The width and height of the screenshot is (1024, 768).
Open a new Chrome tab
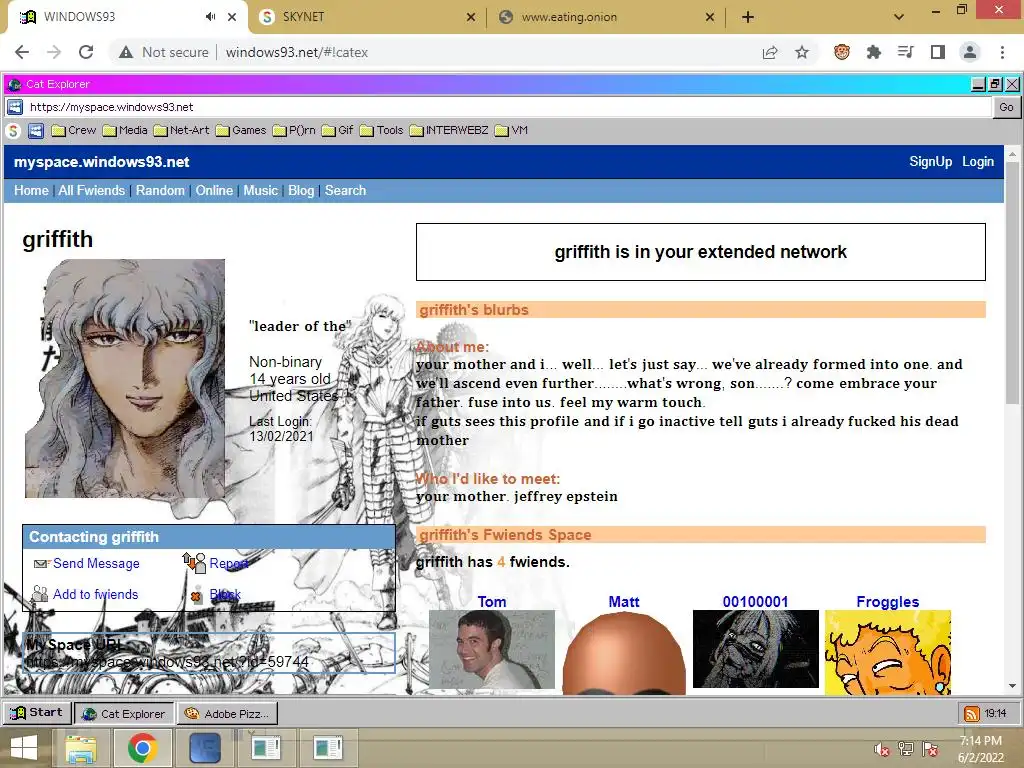(x=748, y=17)
